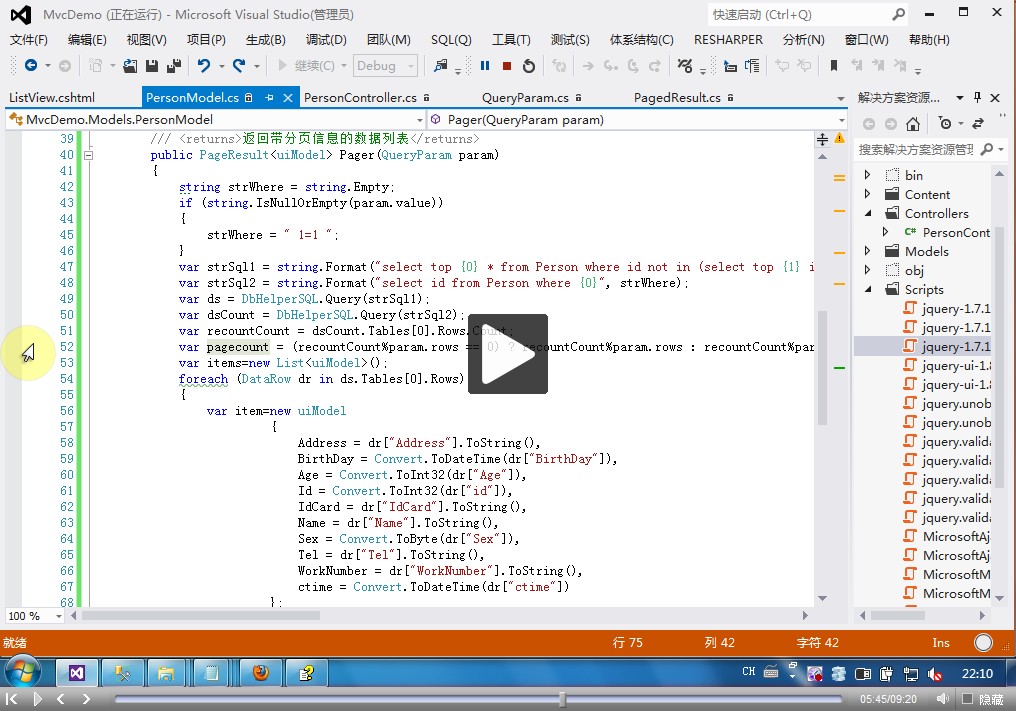Open the 调试(D) menu

(x=326, y=40)
